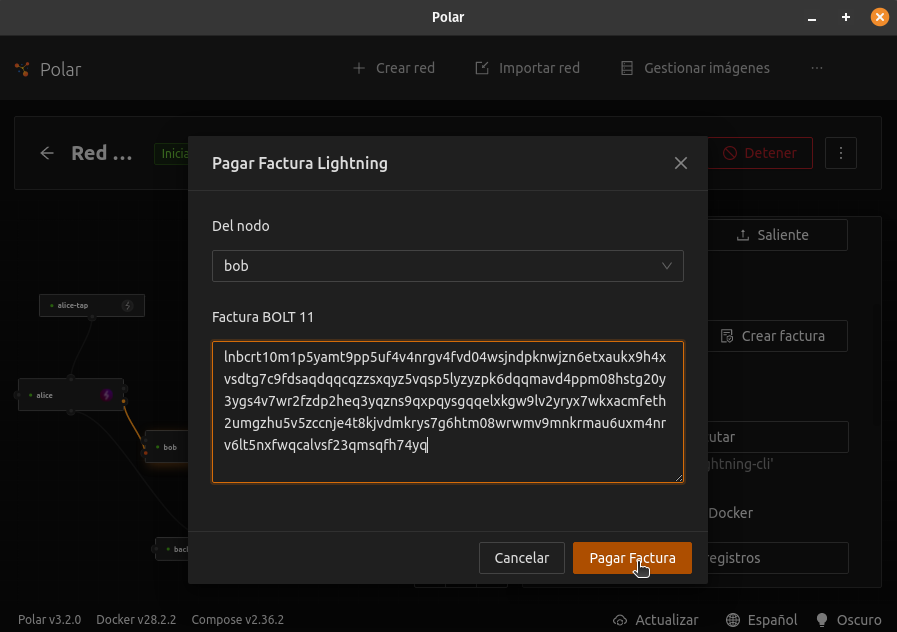Viewport: 897px width, 632px height.
Task: Click Crear red in top menu
Action: 394,68
